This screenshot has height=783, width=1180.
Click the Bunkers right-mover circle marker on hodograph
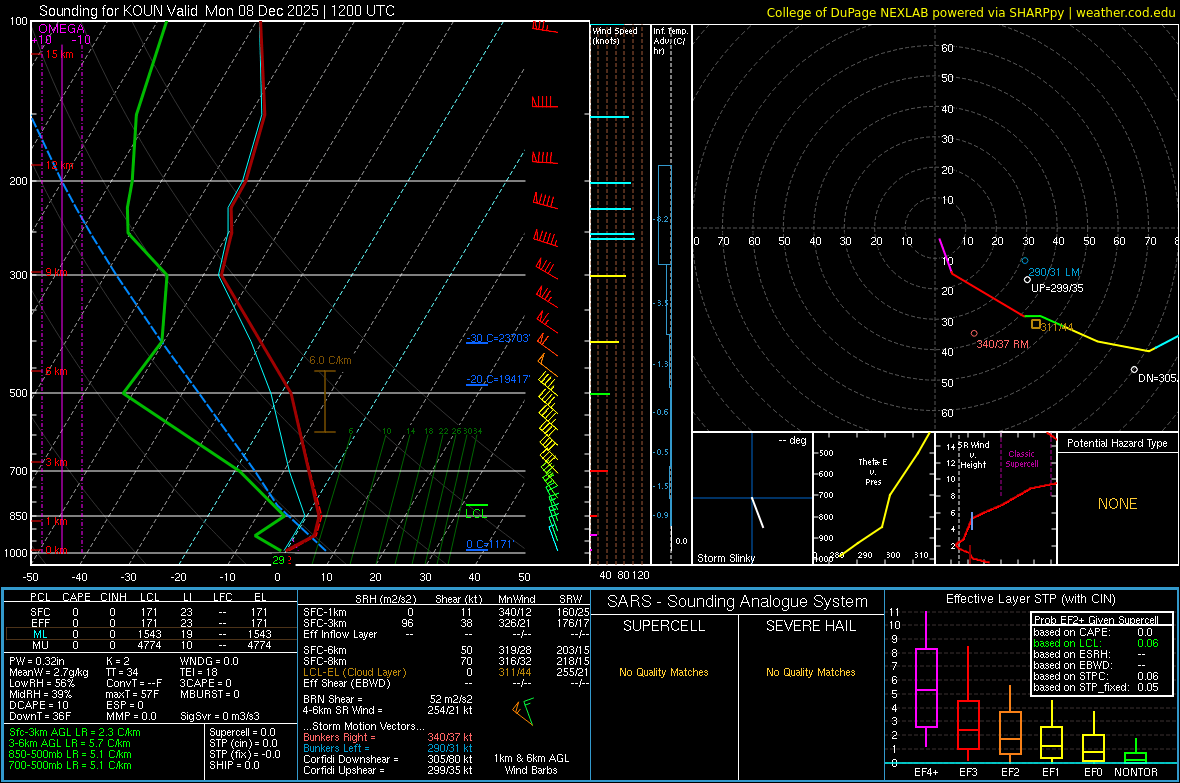[974, 333]
